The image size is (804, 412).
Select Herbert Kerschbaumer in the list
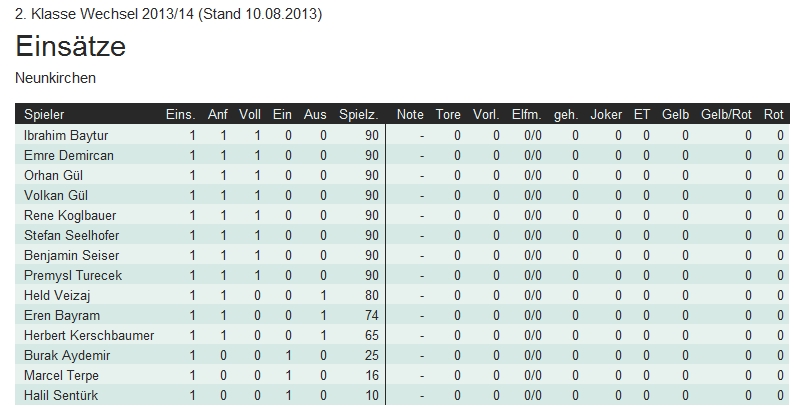pyautogui.click(x=89, y=335)
